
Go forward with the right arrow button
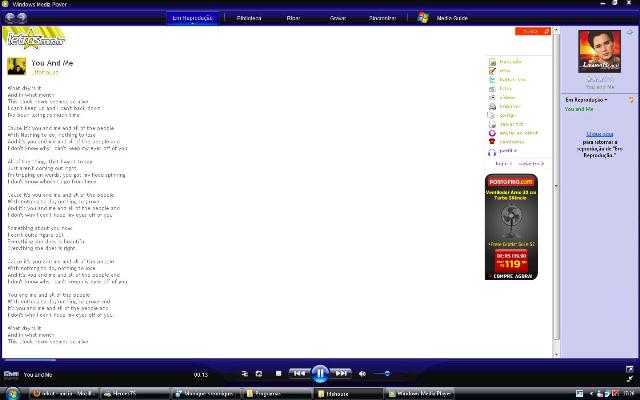click(22, 18)
